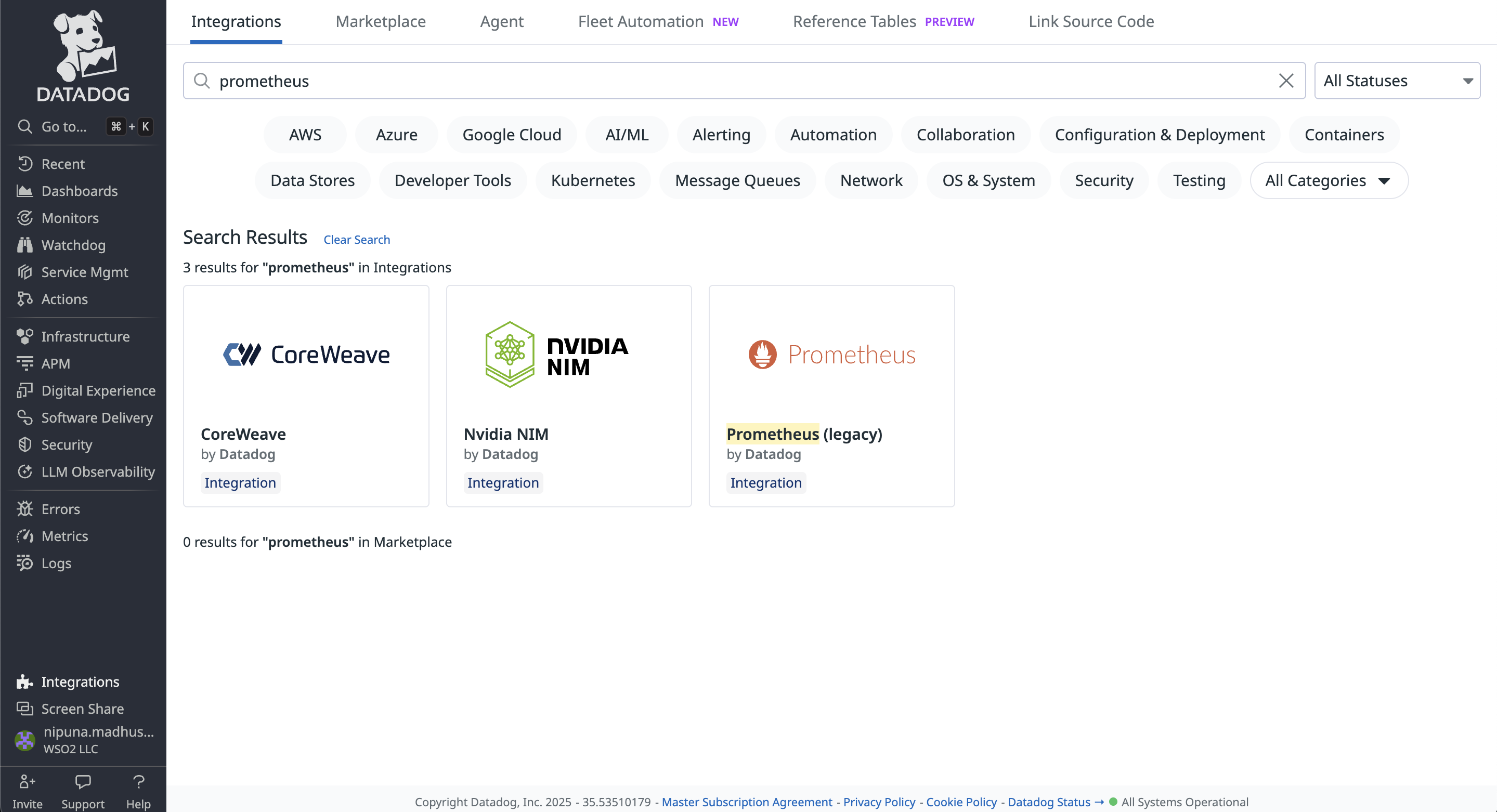Open the CoreWeave integration card
The image size is (1497, 812).
pos(306,396)
